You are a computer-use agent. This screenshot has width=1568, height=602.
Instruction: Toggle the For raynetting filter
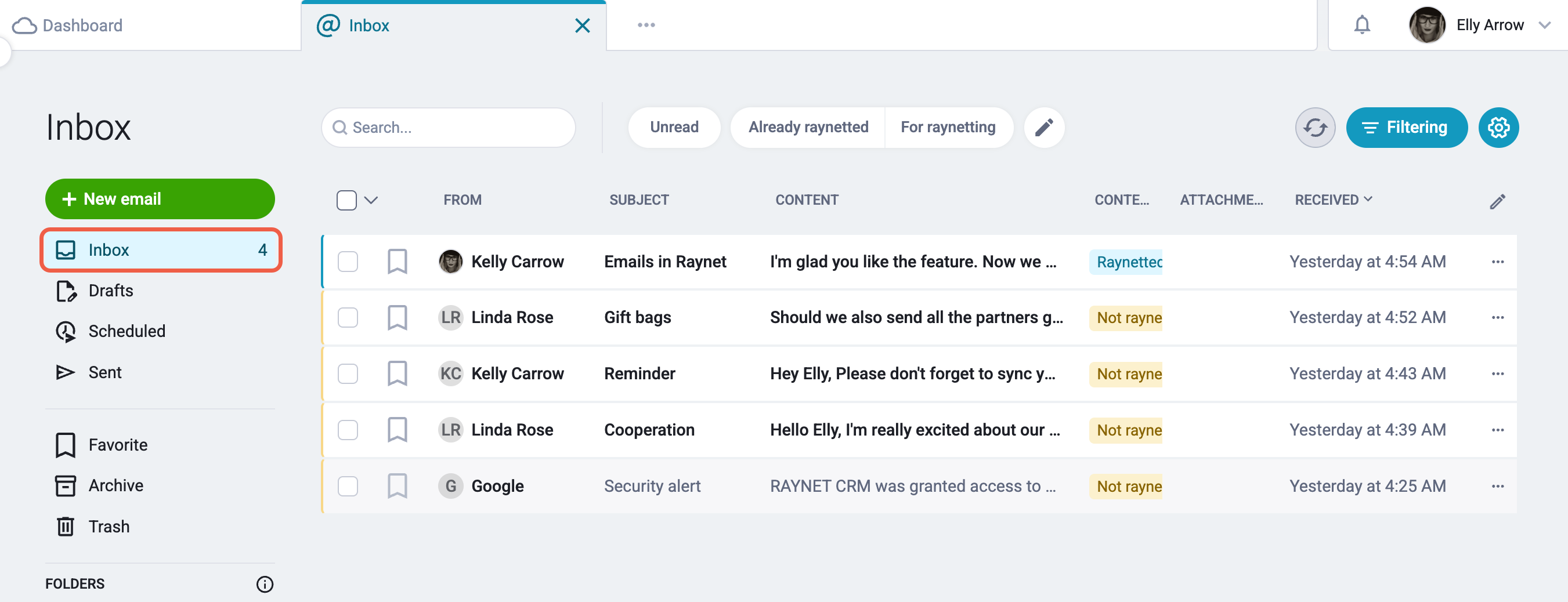pyautogui.click(x=948, y=128)
